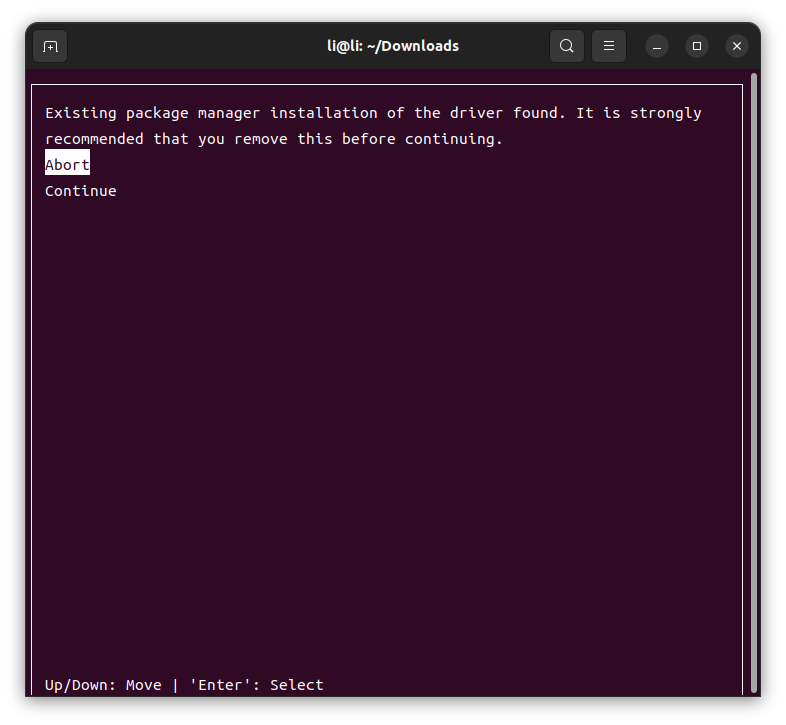The width and height of the screenshot is (786, 725).
Task: Choose the Continue option
Action: [81, 191]
